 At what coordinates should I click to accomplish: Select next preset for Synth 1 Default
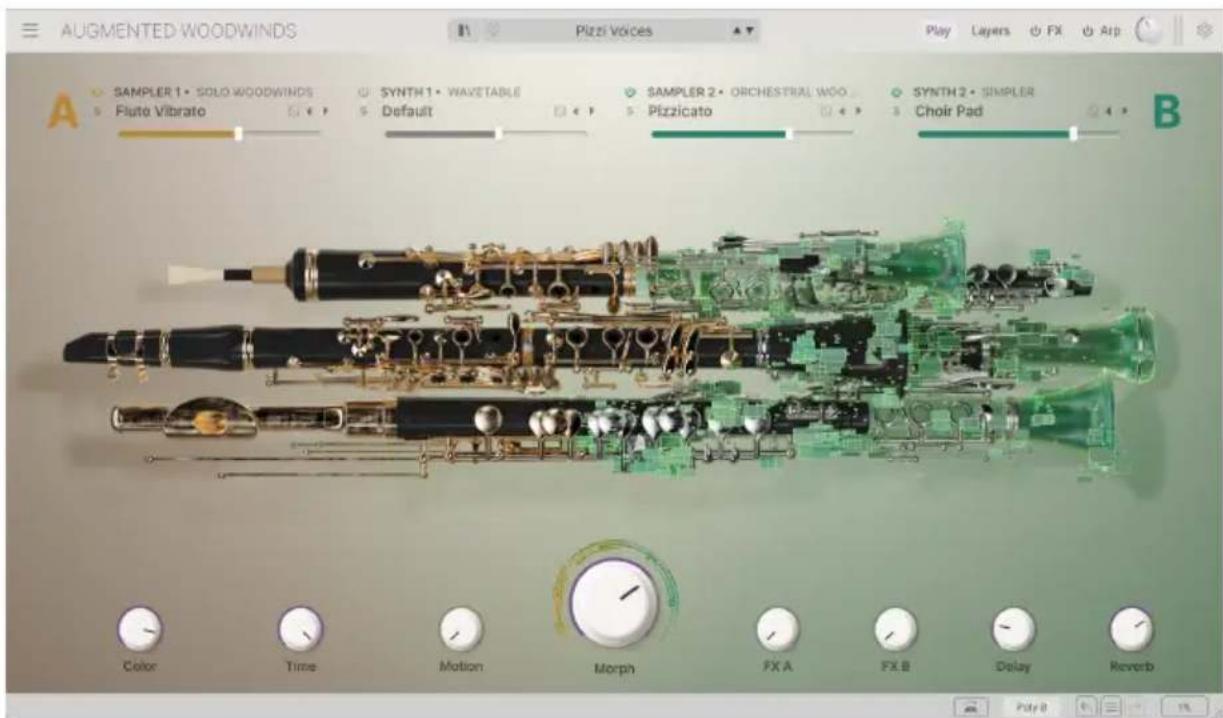coord(591,111)
